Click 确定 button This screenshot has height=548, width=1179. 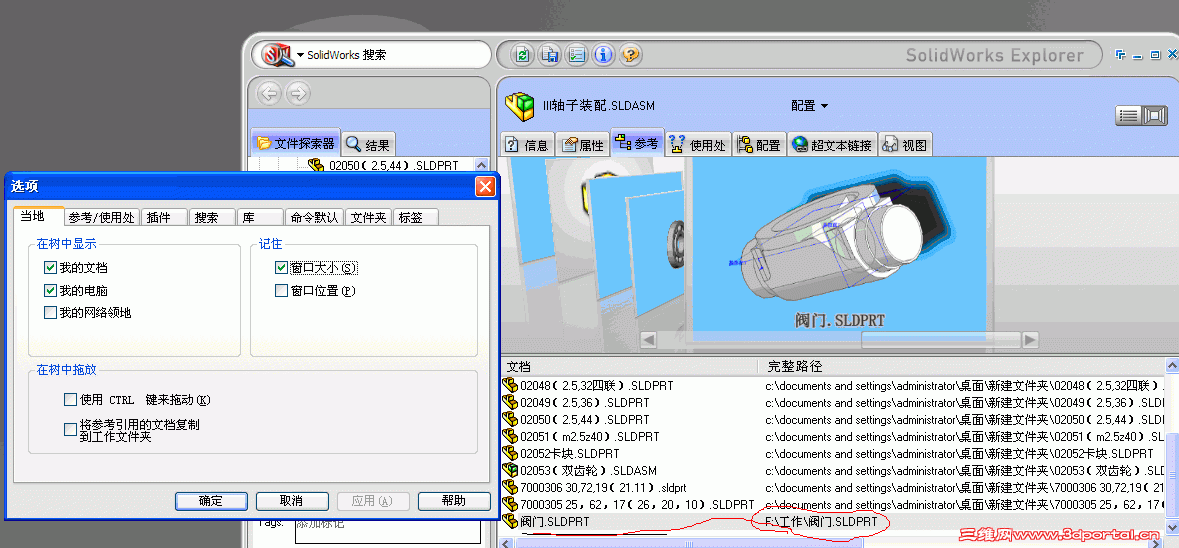(211, 501)
